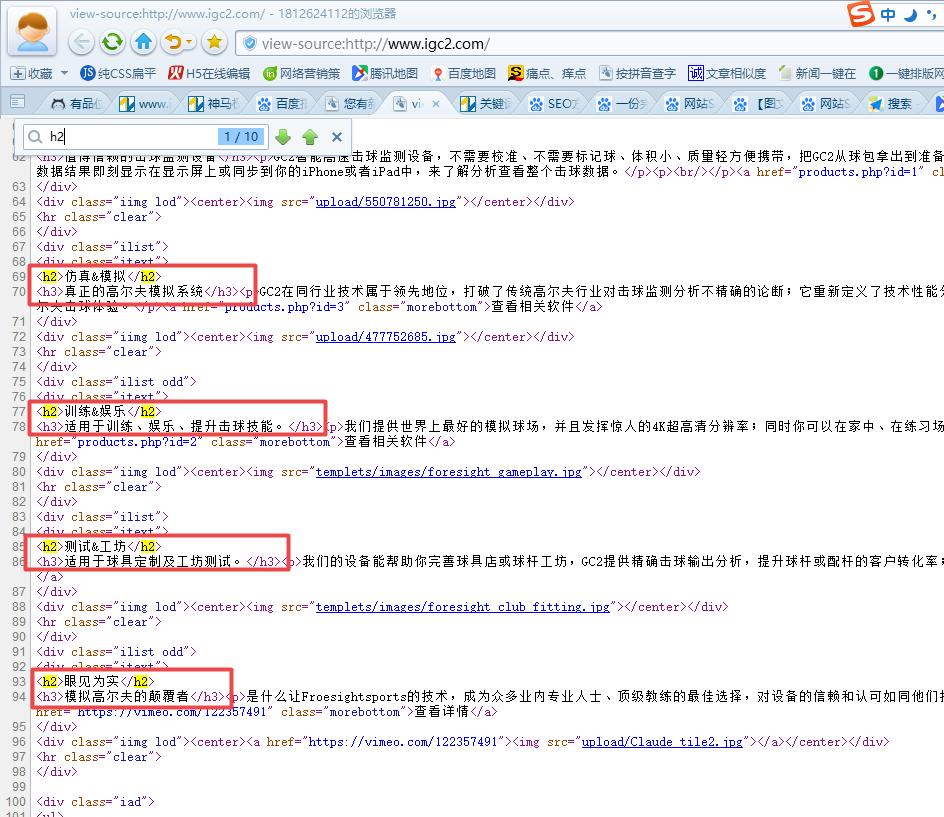Click the user avatar profile picture
This screenshot has width=944, height=817.
pos(33,31)
